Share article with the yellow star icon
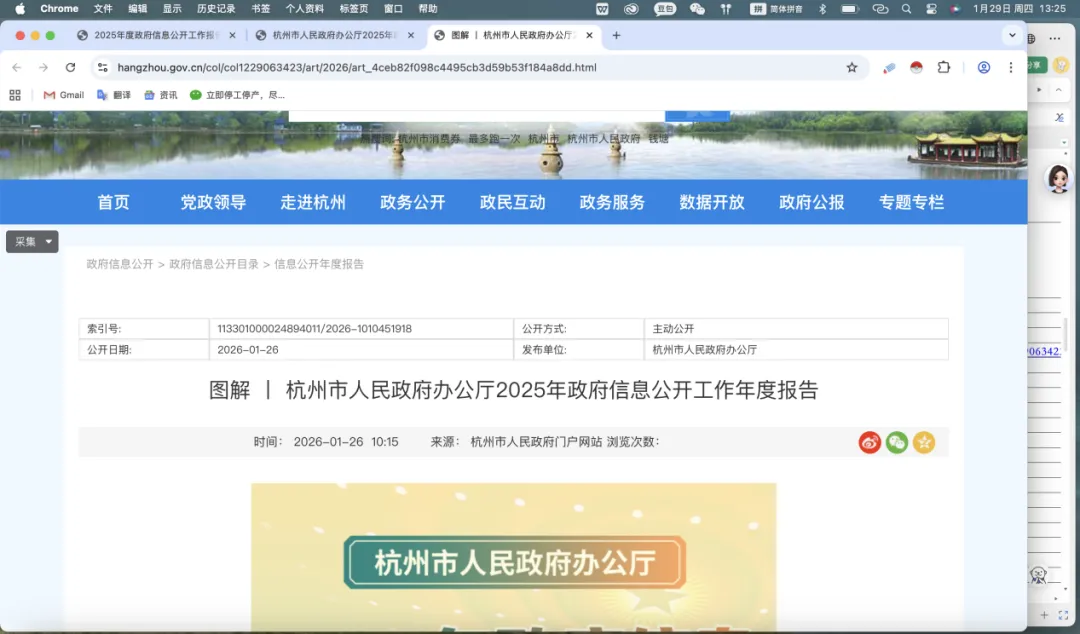The width and height of the screenshot is (1080, 634). pos(924,442)
